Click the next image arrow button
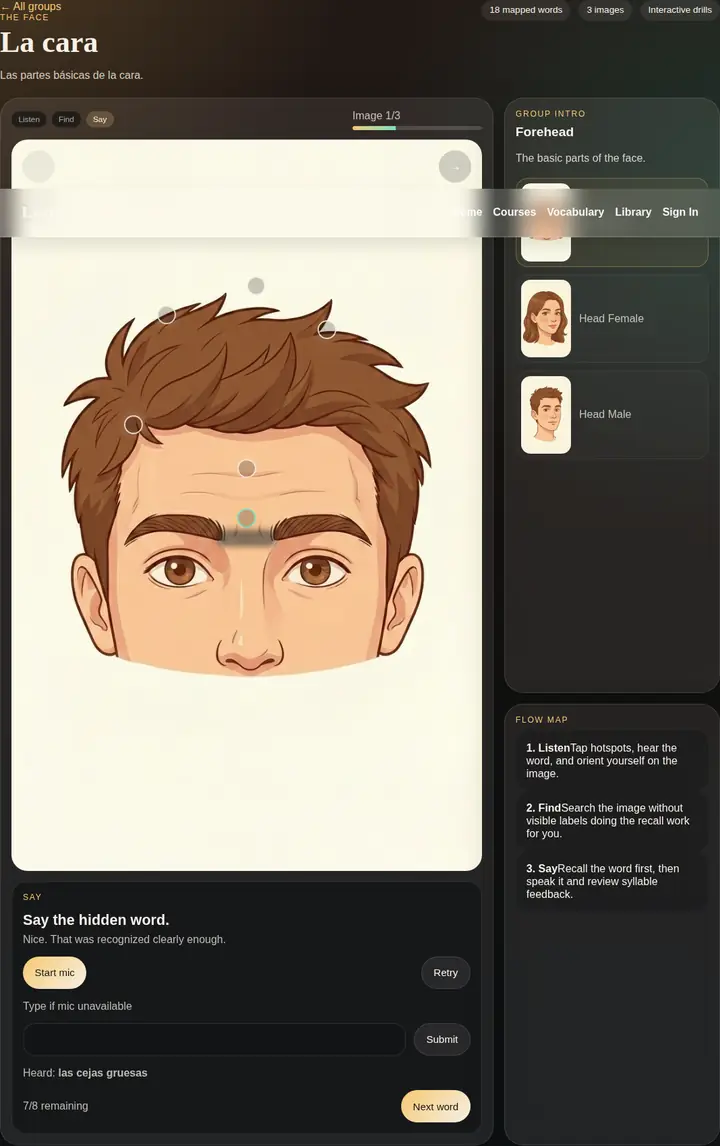 point(455,167)
